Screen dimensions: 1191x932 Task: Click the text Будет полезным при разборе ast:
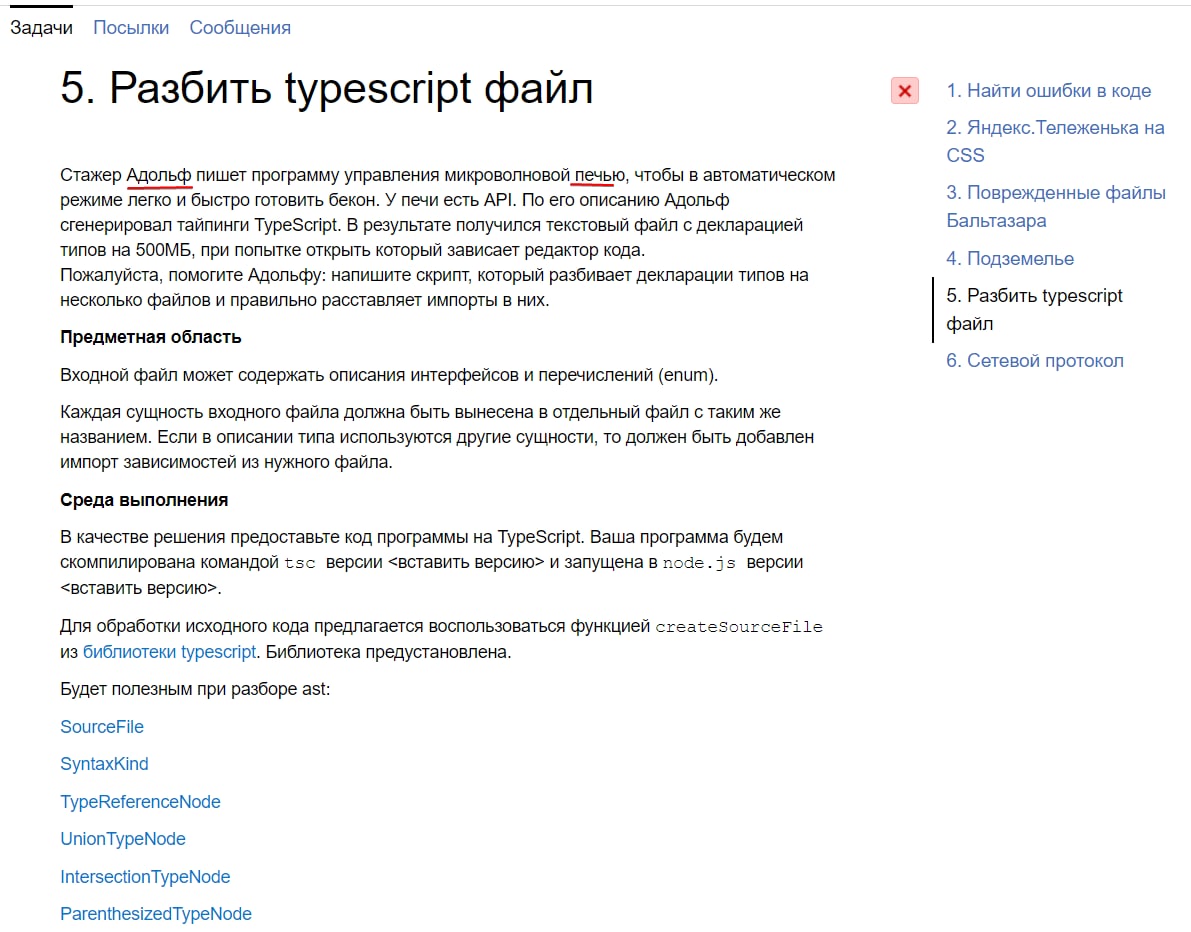click(x=195, y=689)
